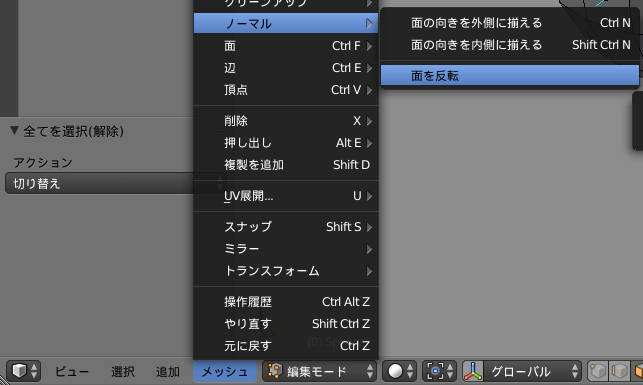The image size is (643, 385).
Task: Choose 面の向きを内側に揃える
Action: pyautogui.click(x=510, y=45)
